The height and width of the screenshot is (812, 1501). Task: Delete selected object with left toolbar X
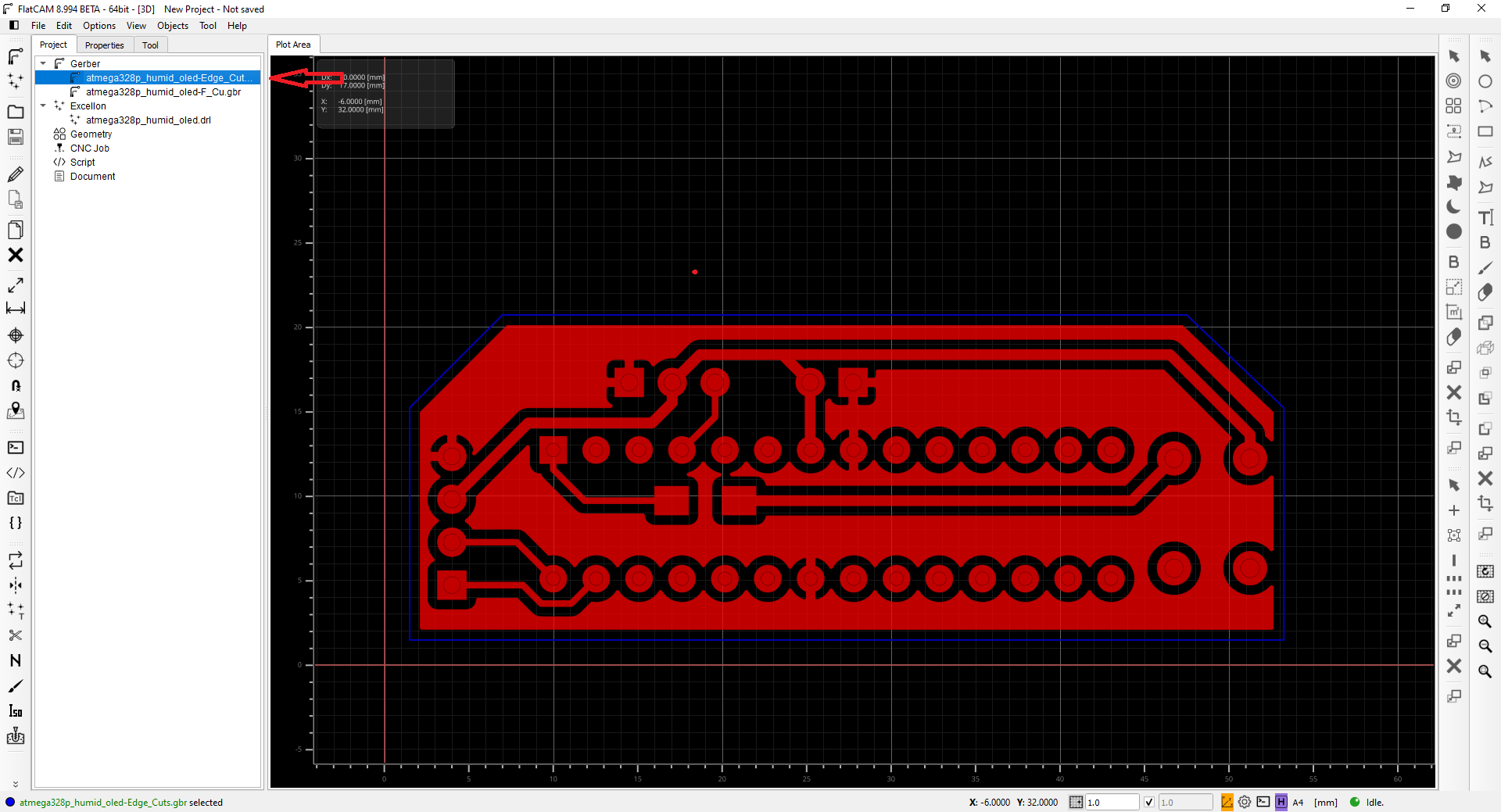15,255
